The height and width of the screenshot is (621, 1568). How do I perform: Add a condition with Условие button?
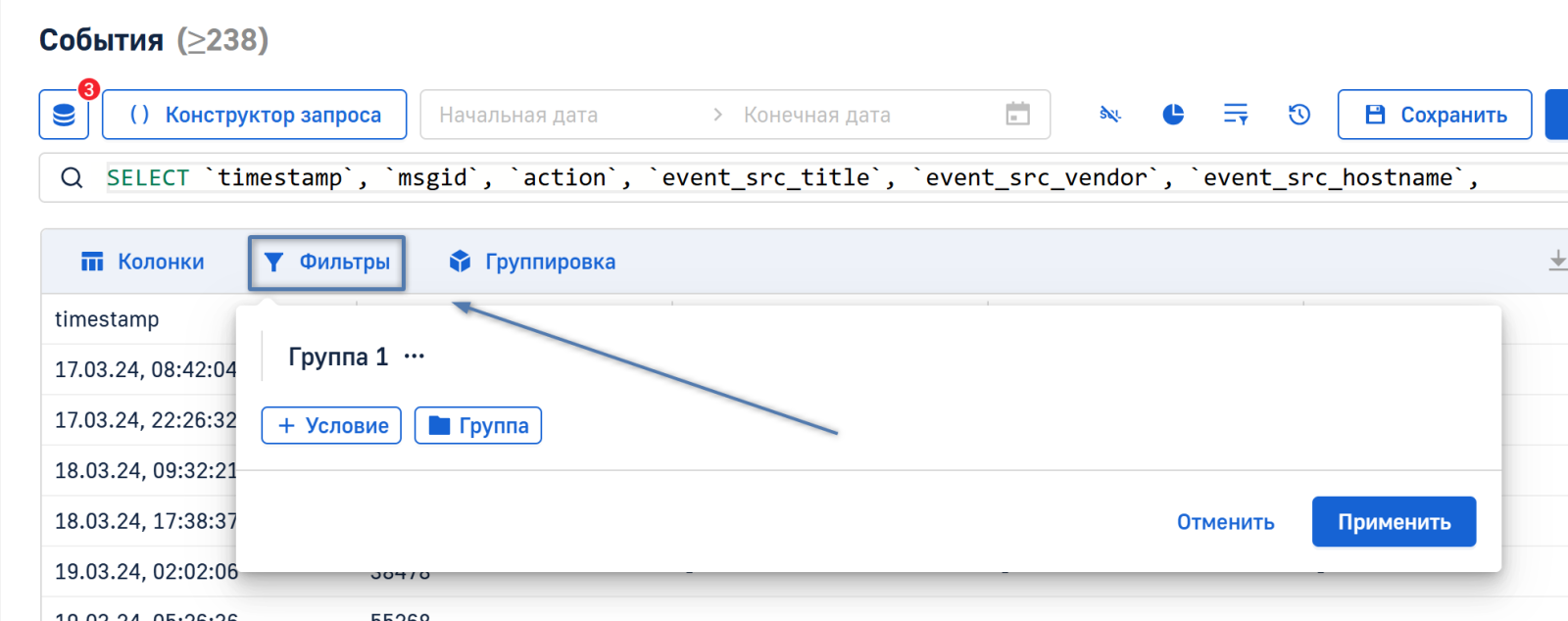331,425
